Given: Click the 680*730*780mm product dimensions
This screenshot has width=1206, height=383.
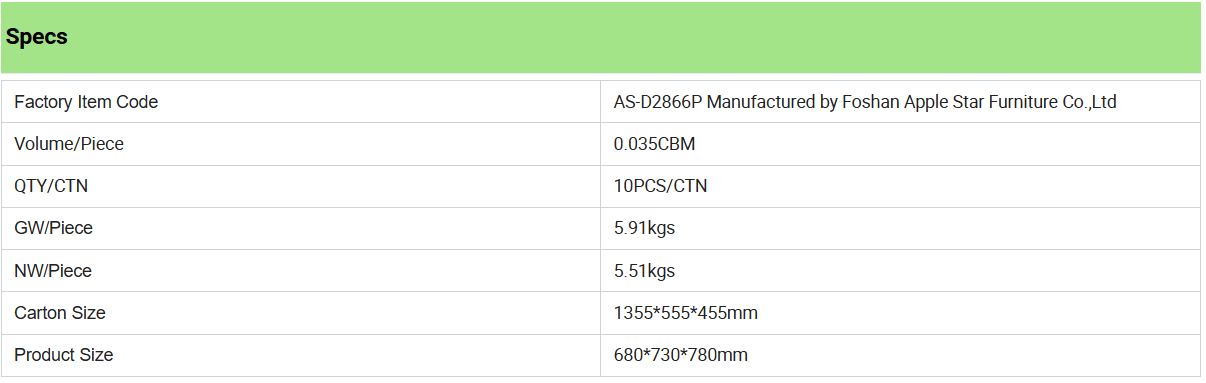Looking at the screenshot, I should click(x=681, y=355).
